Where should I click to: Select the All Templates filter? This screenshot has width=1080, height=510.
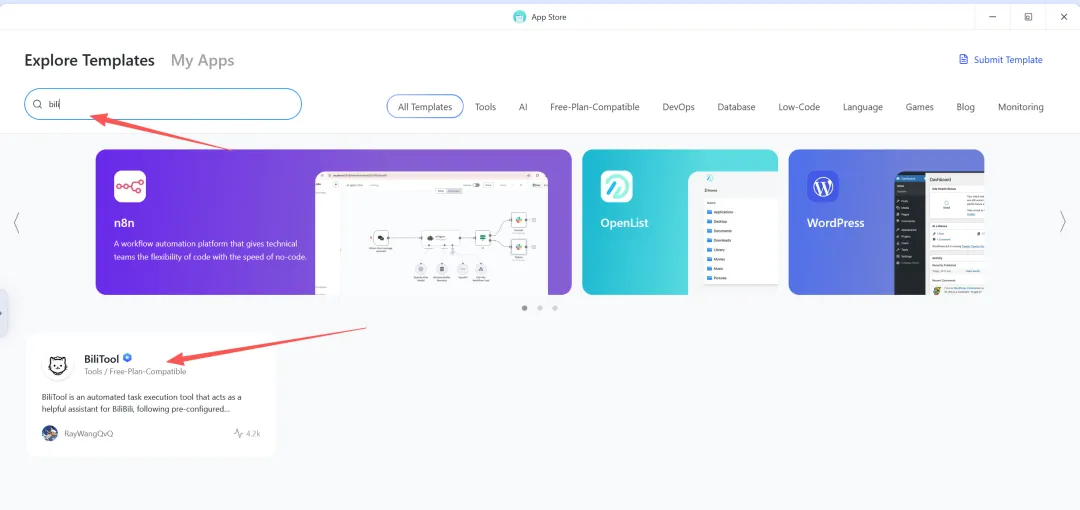[425, 107]
